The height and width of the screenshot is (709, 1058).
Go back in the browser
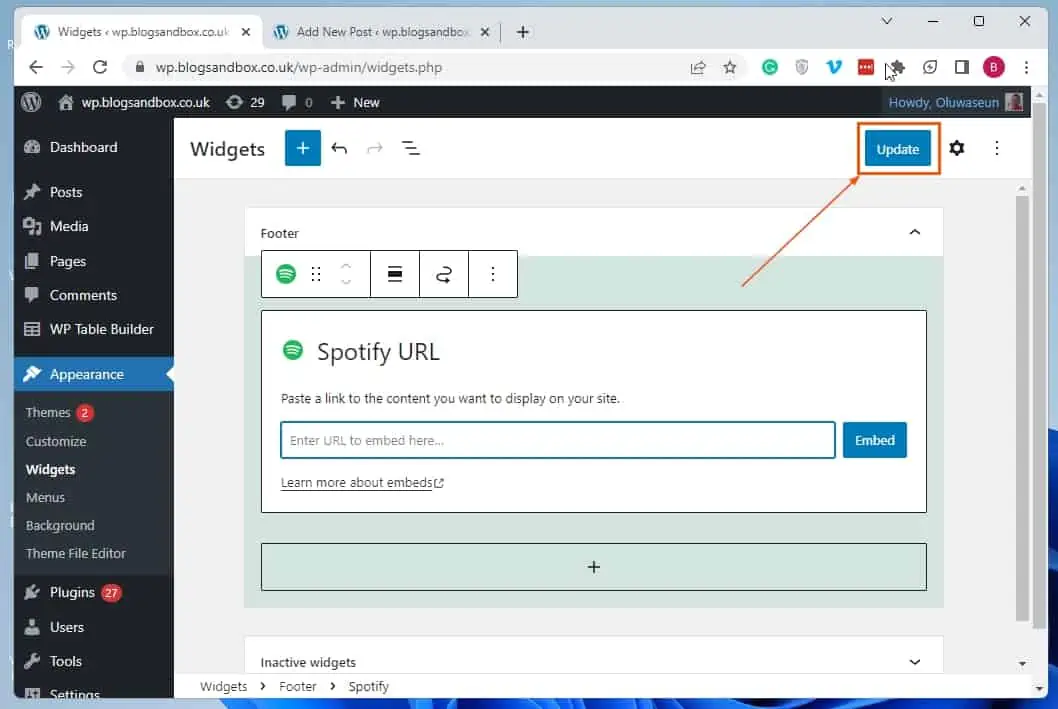[36, 67]
